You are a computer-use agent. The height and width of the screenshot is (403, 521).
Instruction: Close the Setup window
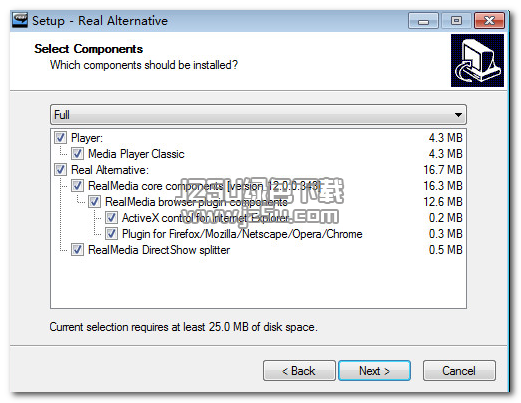(489, 21)
